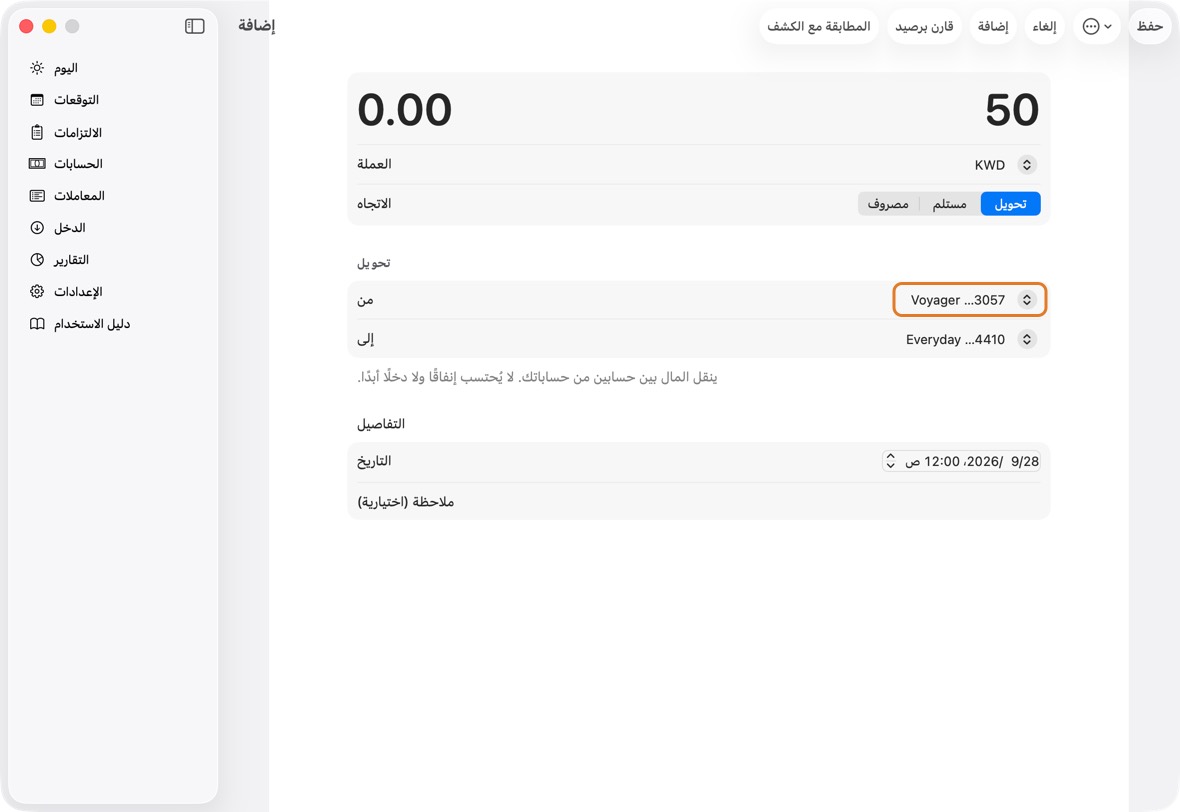Screen dimensions: 1180x812
Task: Click the الاتجاه direction label
Action: pyautogui.click(x=374, y=203)
